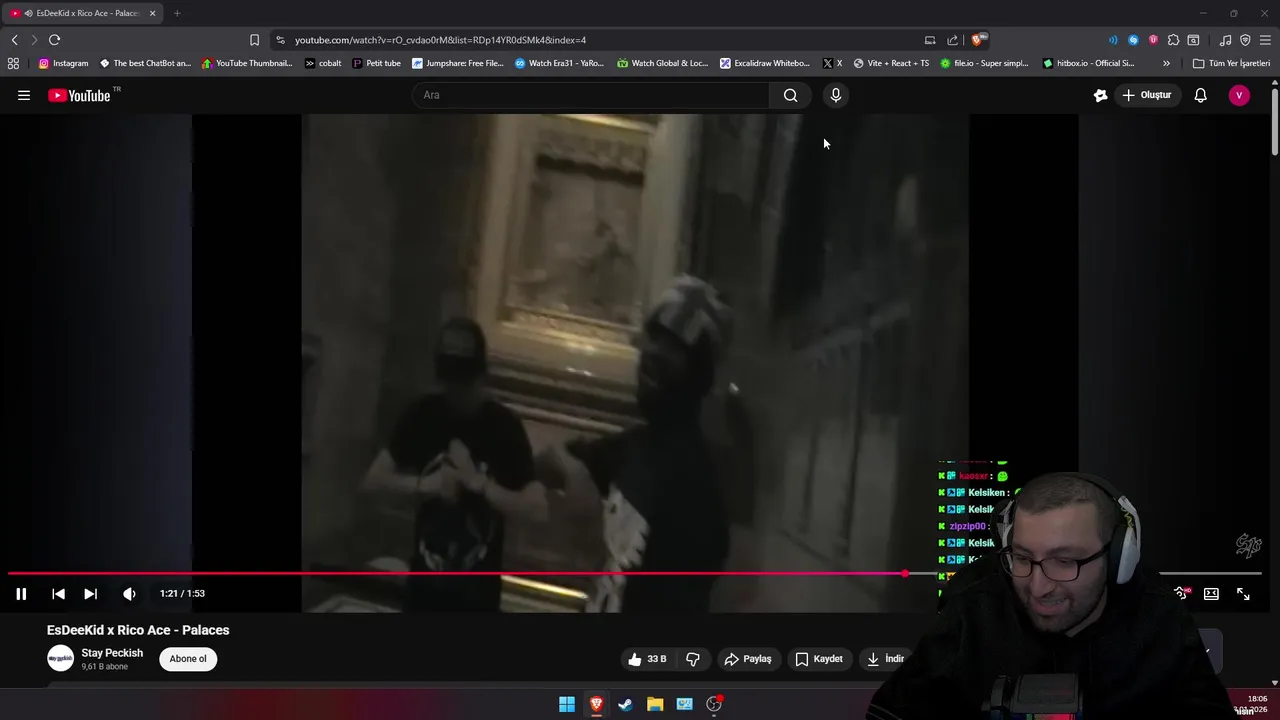Viewport: 1280px width, 720px height.
Task: Open the apps grid icon in bookmarks bar
Action: pyautogui.click(x=13, y=63)
